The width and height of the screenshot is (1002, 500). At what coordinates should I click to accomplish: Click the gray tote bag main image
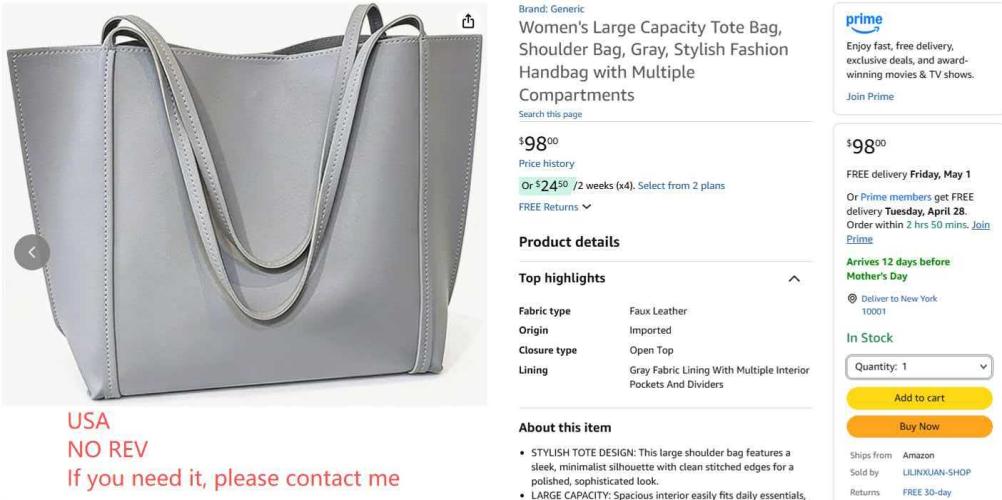click(x=244, y=203)
